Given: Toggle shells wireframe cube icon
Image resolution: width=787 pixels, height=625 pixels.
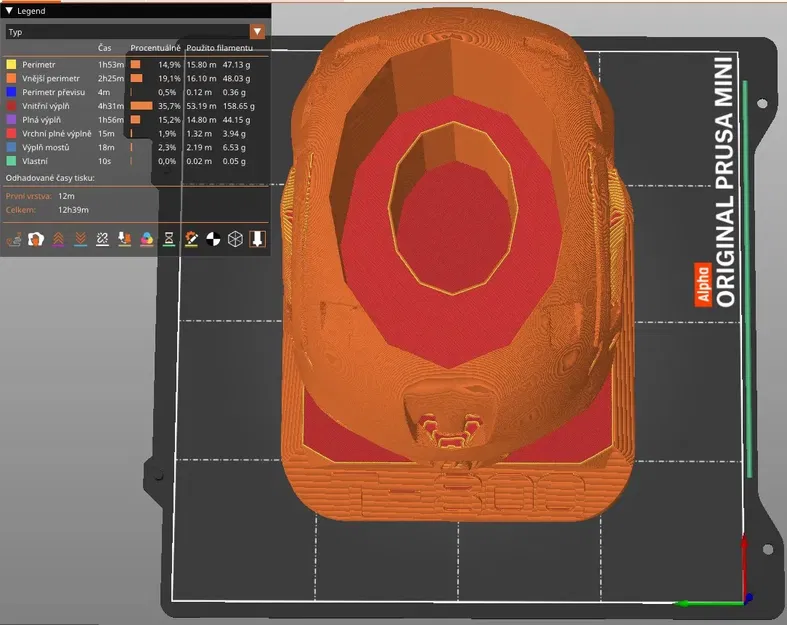Looking at the screenshot, I should pos(235,239).
